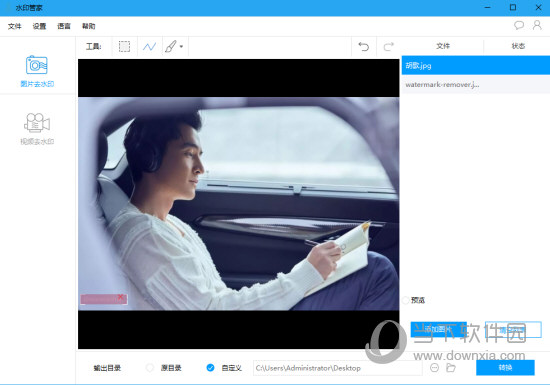Open the feedback chat bubble icon

[x=519, y=25]
